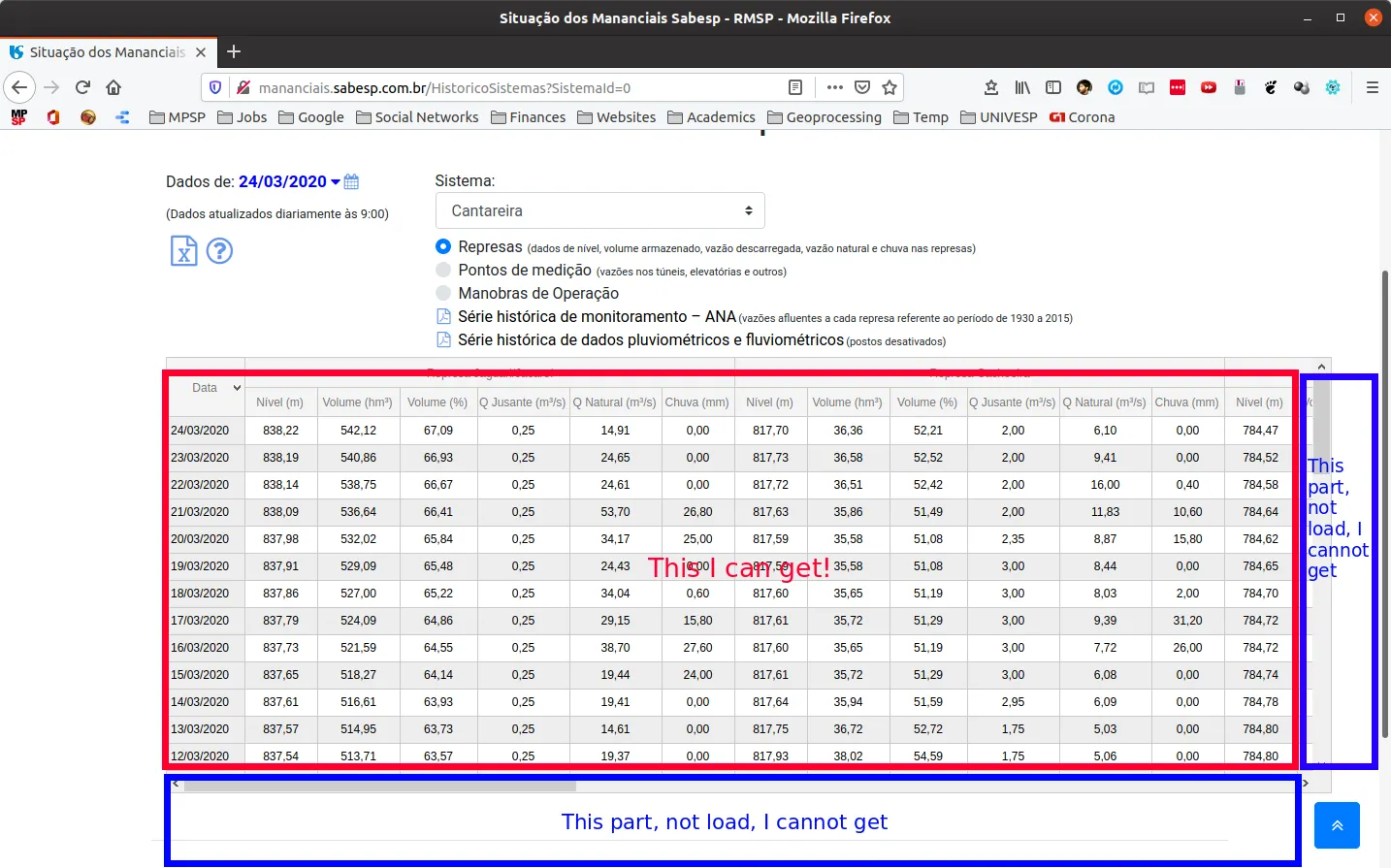Select the Manobras de Operação option

point(443,293)
